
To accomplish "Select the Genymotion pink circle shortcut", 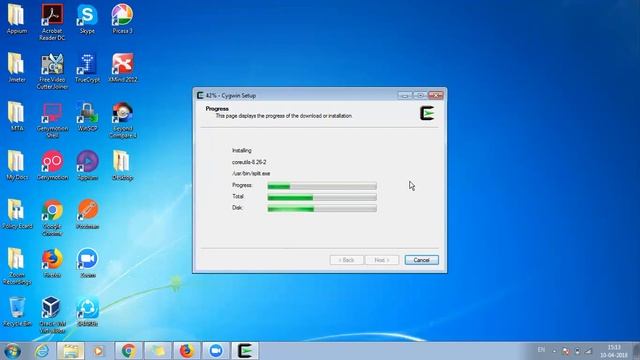I will click(x=52, y=165).
